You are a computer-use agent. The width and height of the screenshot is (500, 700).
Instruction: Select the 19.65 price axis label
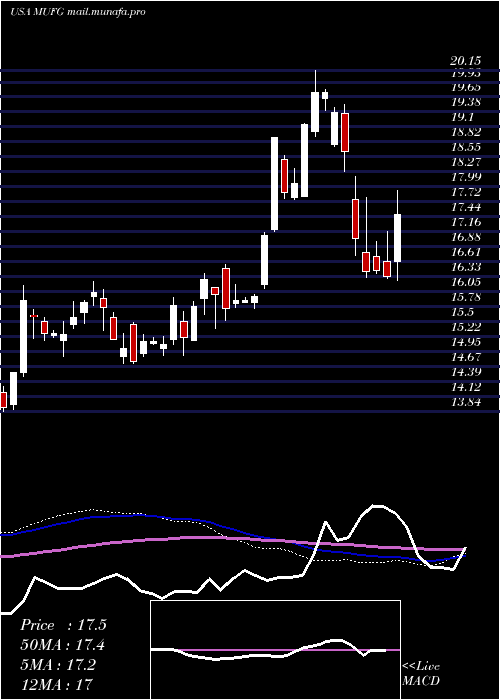[466, 87]
